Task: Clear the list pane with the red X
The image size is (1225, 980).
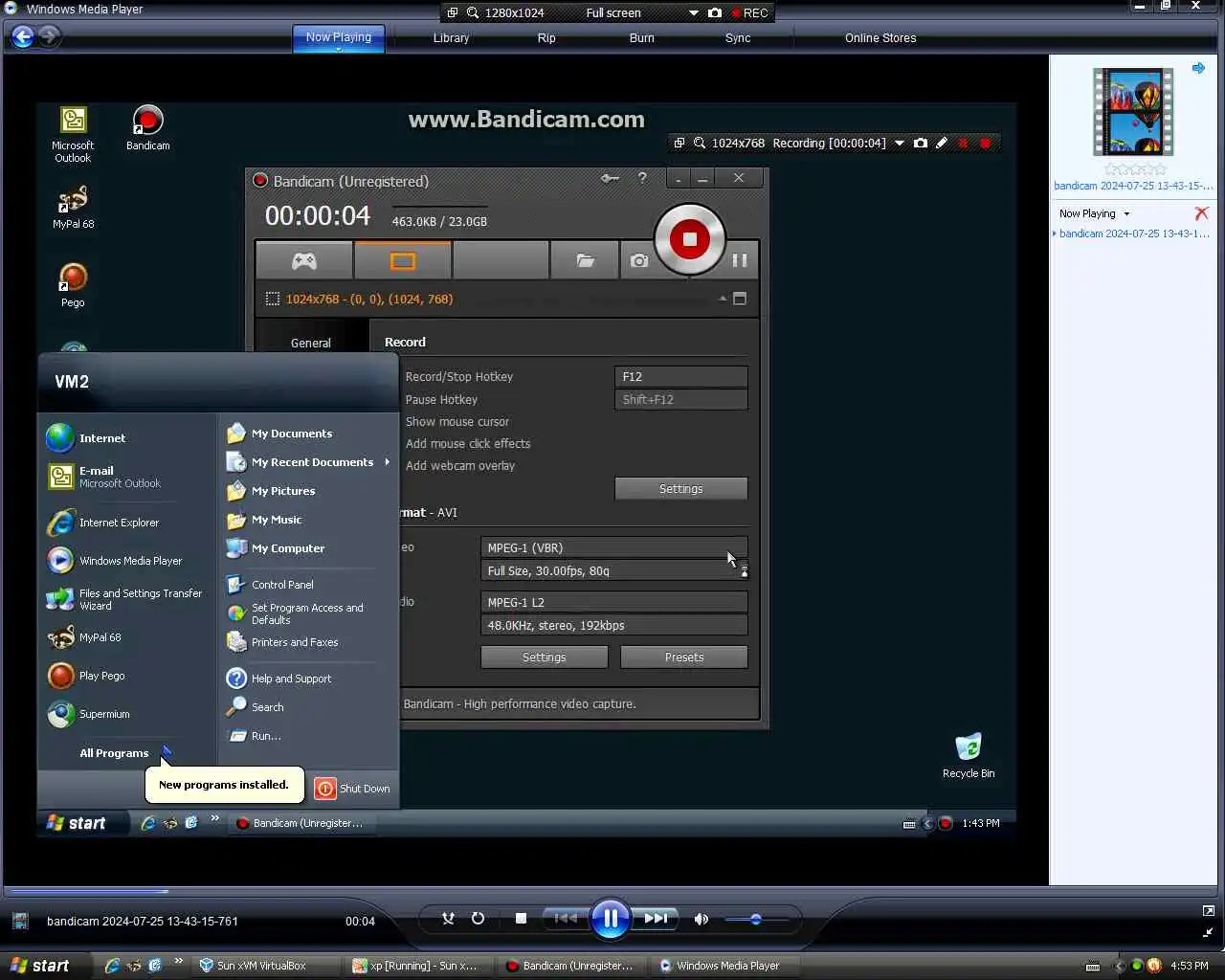Action: click(1201, 213)
